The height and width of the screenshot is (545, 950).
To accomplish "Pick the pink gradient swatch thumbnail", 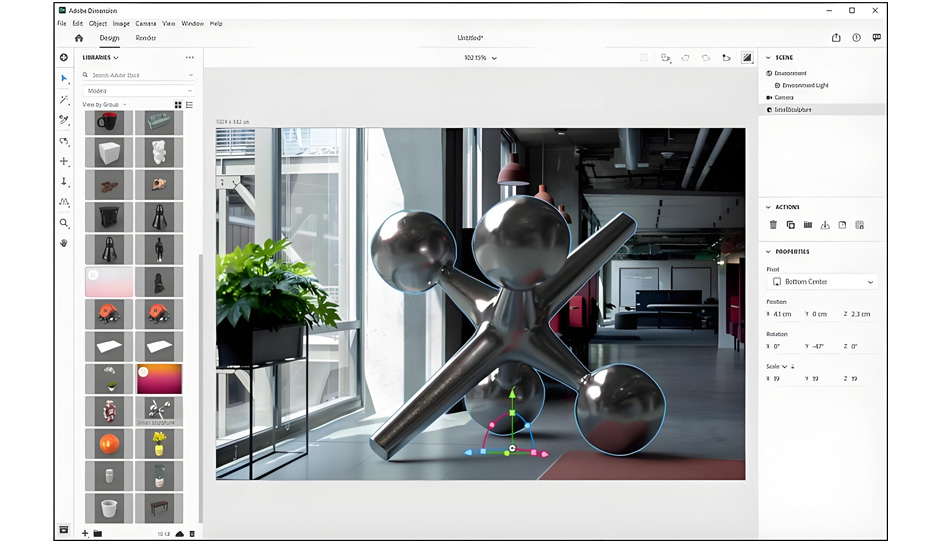I will click(x=109, y=282).
